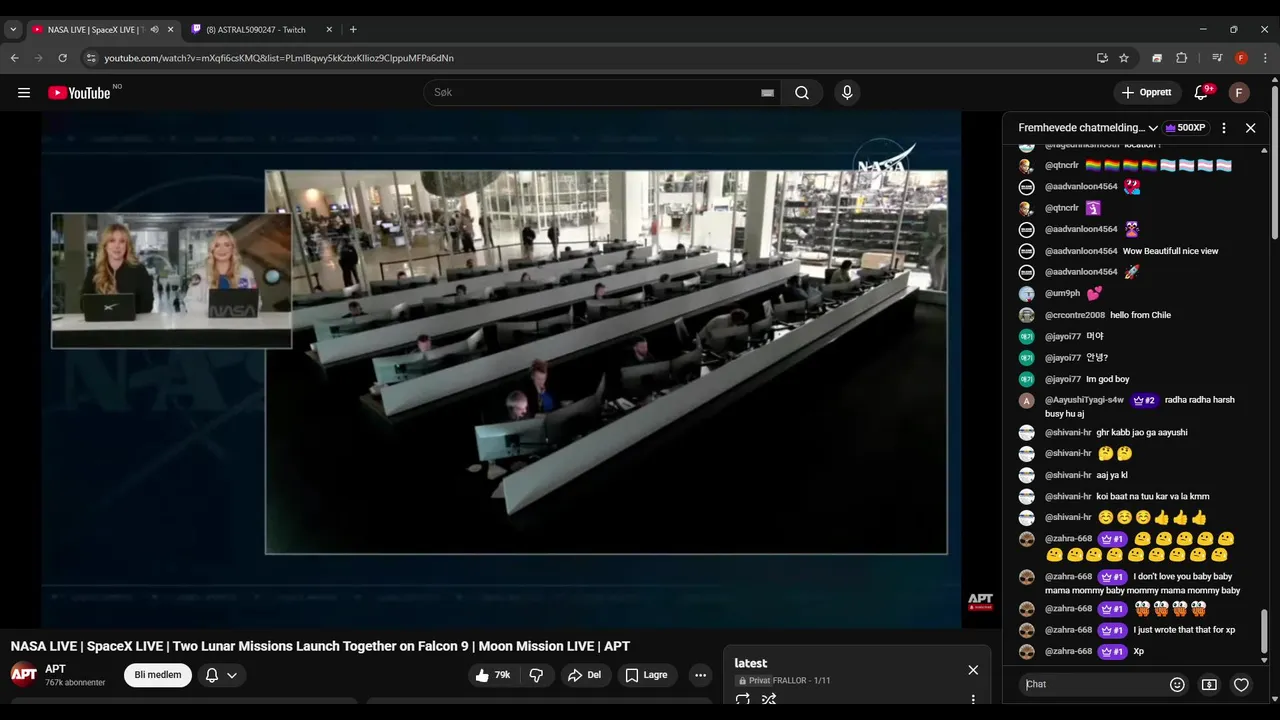Go to the YouTube home logo
Viewport: 1280px width, 720px height.
(79, 93)
